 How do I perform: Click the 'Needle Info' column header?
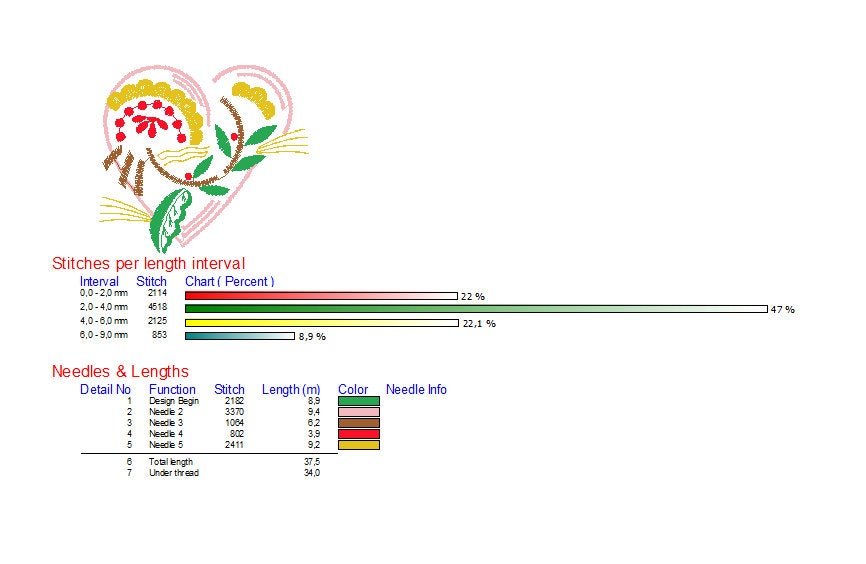tap(416, 389)
